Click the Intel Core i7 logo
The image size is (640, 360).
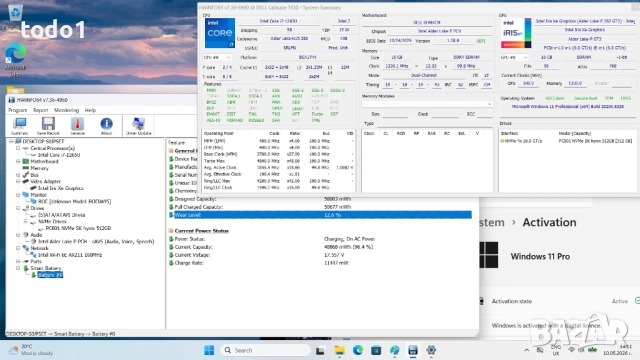click(220, 33)
